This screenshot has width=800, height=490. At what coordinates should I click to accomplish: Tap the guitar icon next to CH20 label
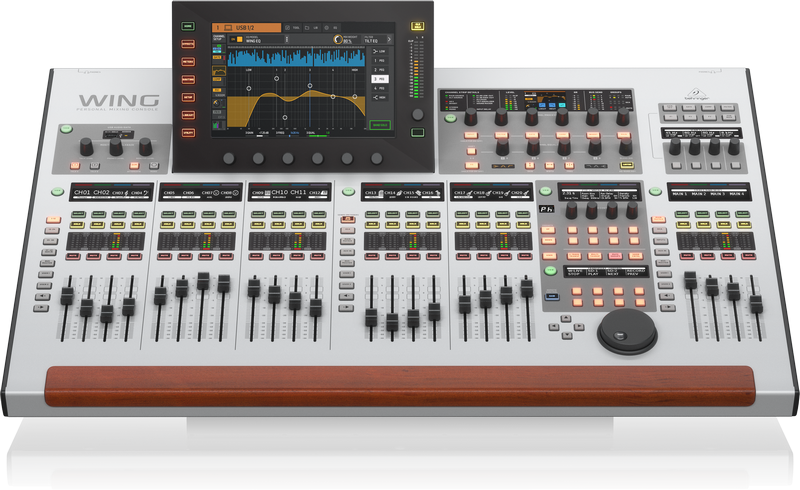point(527,193)
